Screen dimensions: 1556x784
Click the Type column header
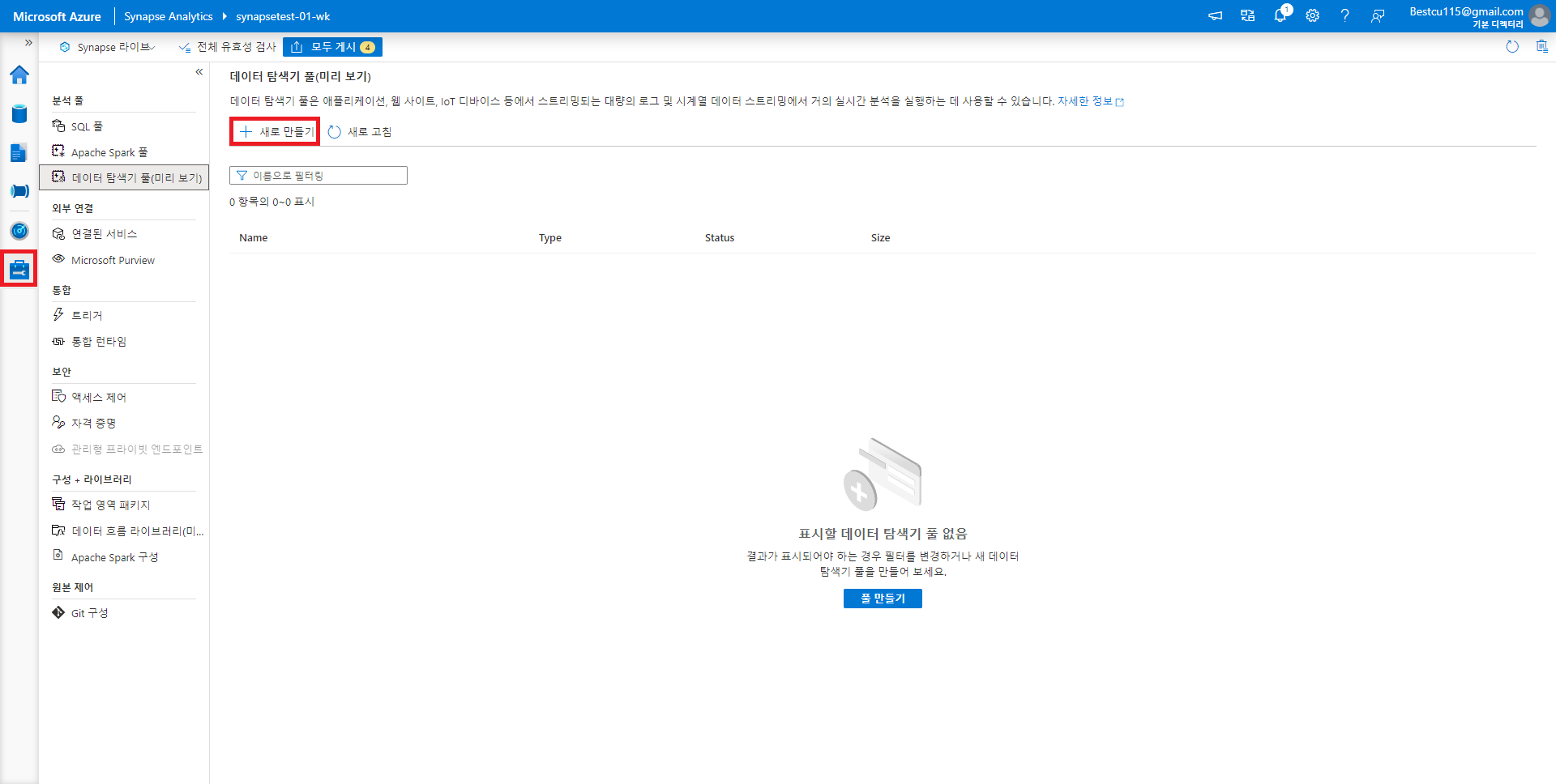[550, 238]
